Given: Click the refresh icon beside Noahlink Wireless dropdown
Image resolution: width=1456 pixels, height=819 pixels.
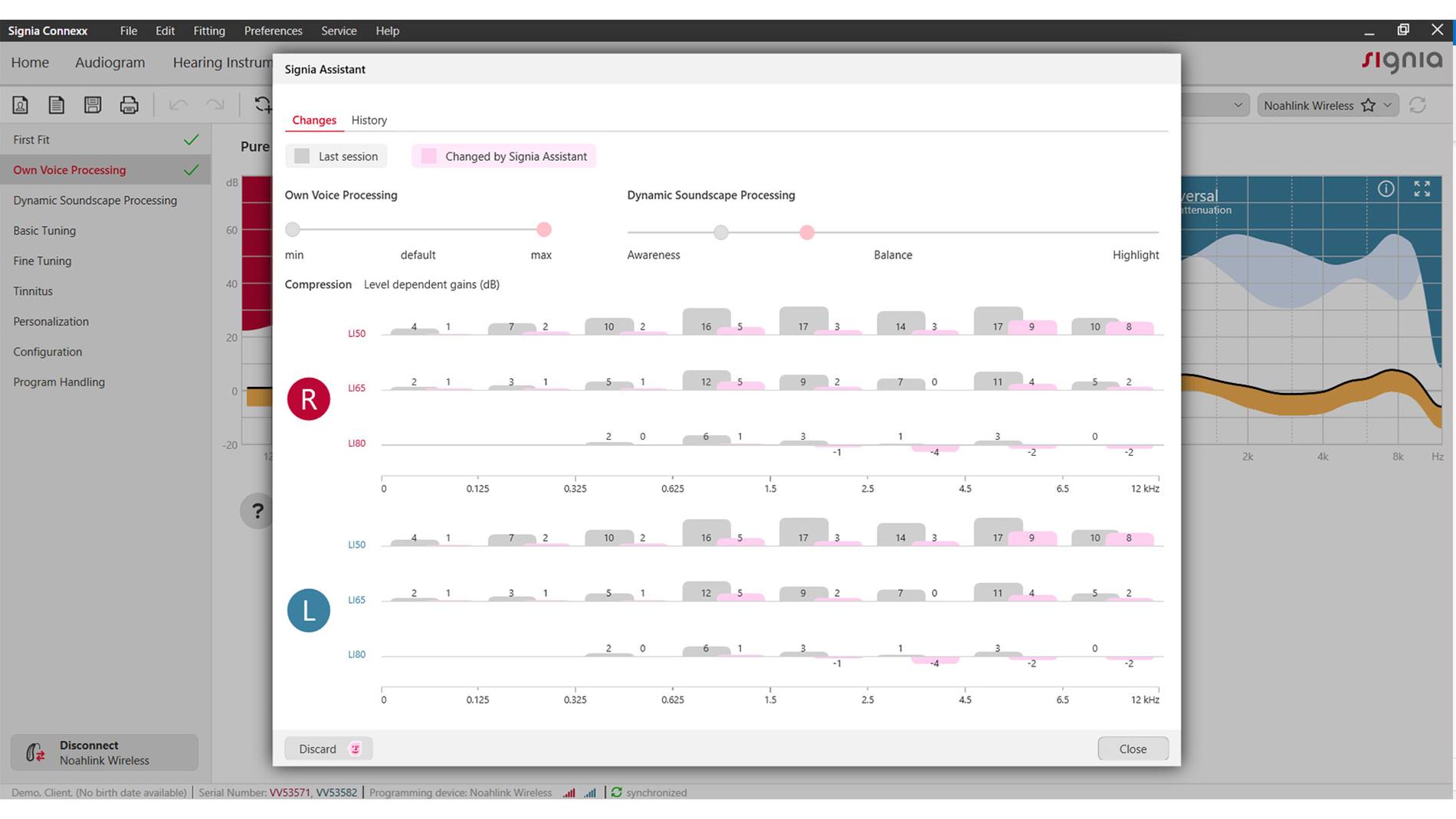Looking at the screenshot, I should point(1418,105).
